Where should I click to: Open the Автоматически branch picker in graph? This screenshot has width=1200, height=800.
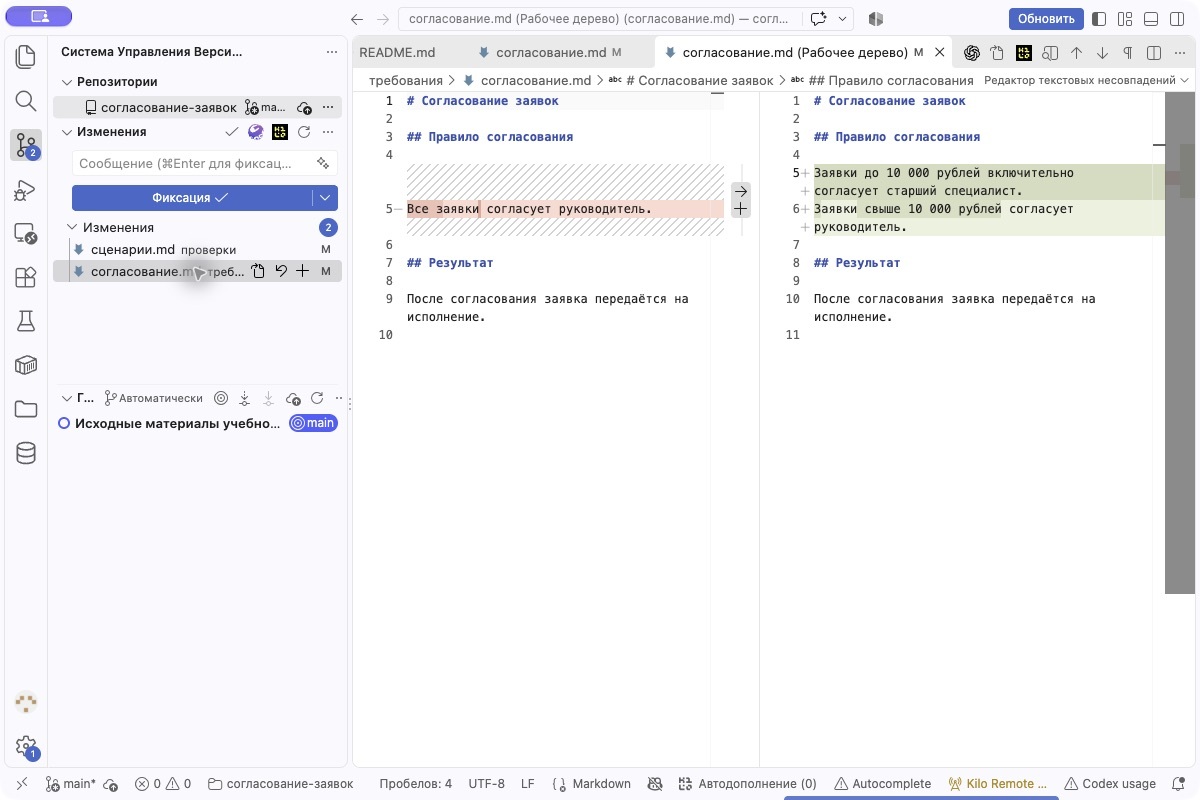(155, 398)
